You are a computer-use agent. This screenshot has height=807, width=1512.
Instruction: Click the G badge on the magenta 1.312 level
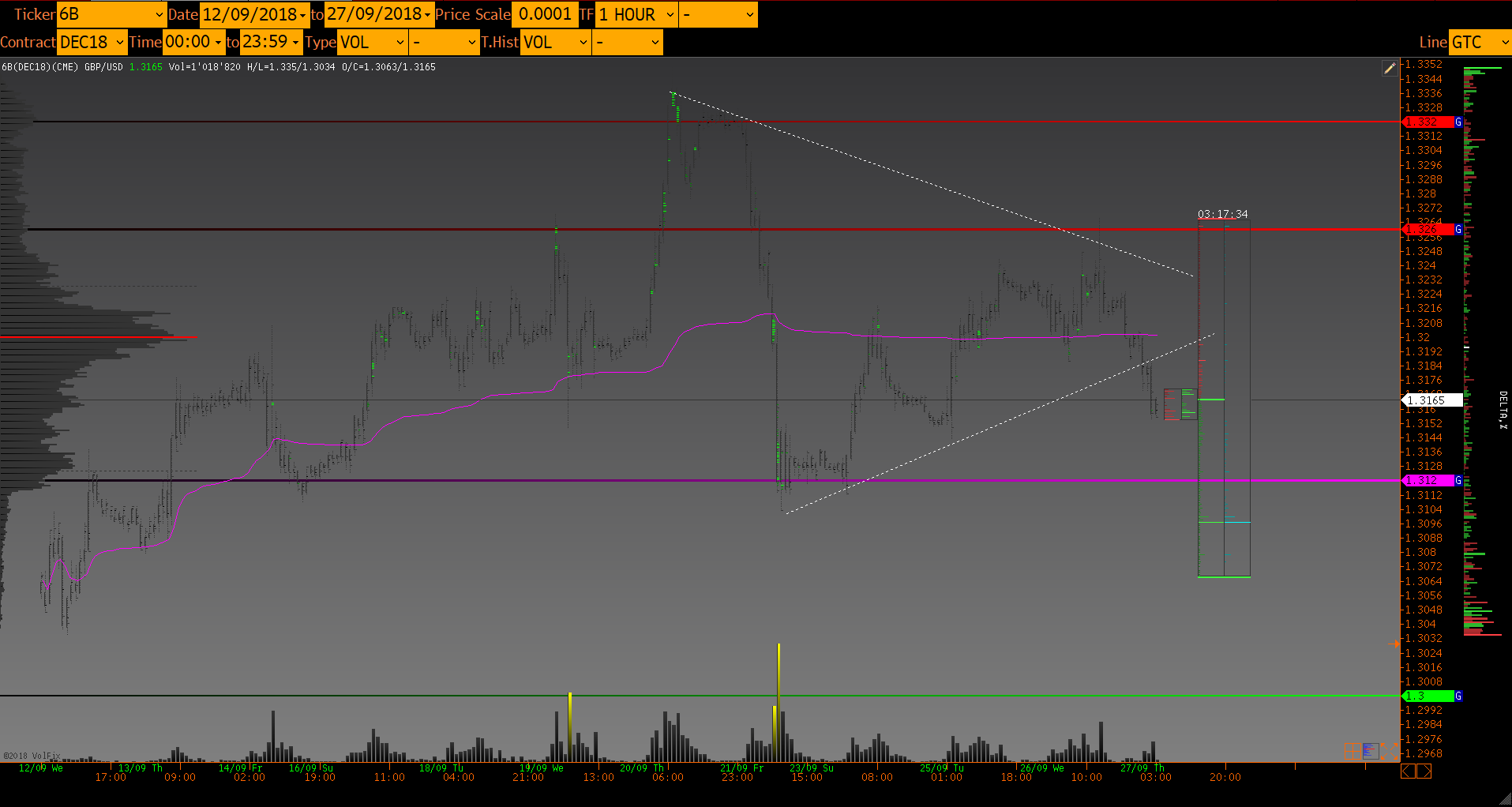pos(1458,481)
